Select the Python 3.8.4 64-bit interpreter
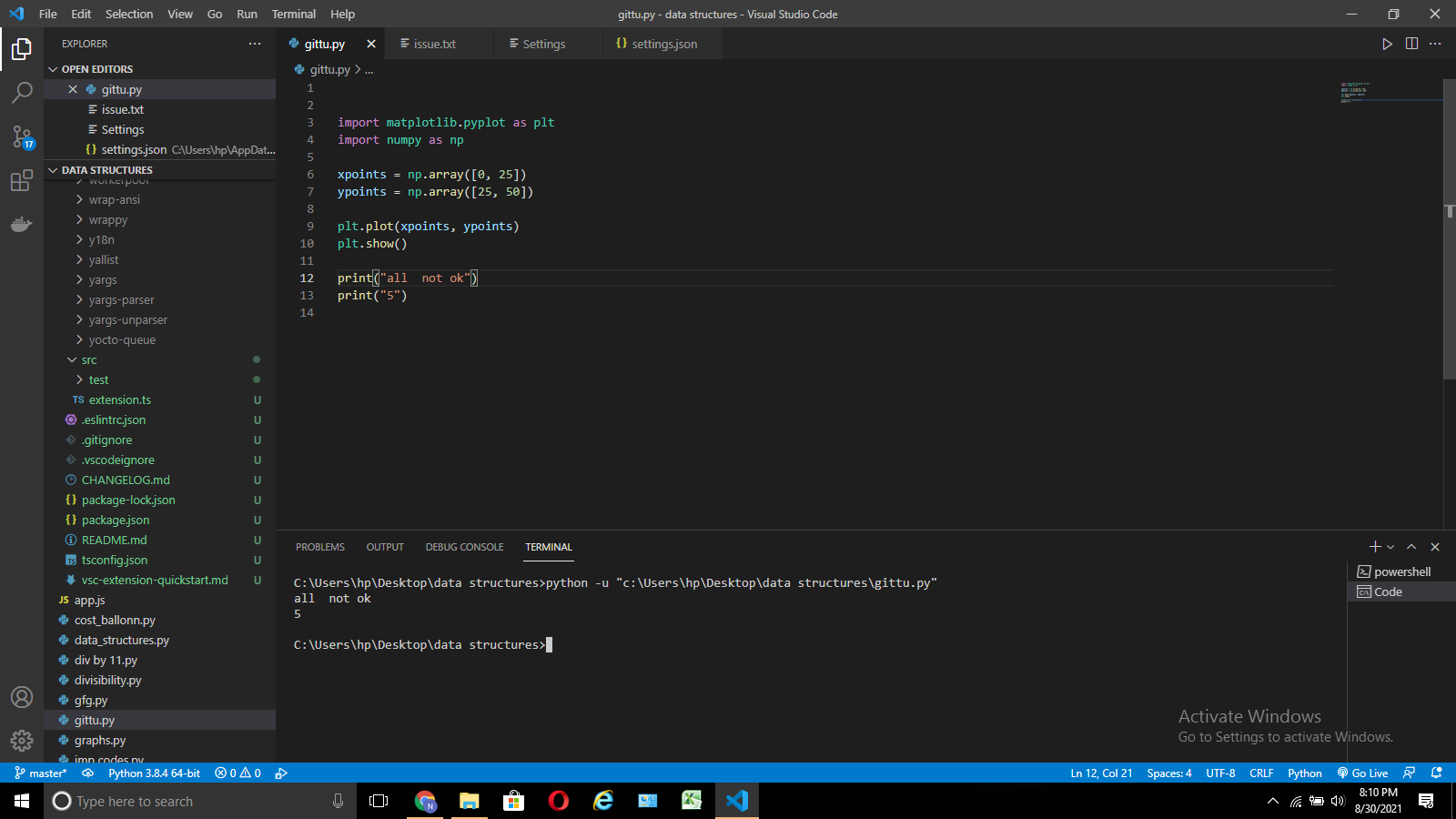 (155, 773)
